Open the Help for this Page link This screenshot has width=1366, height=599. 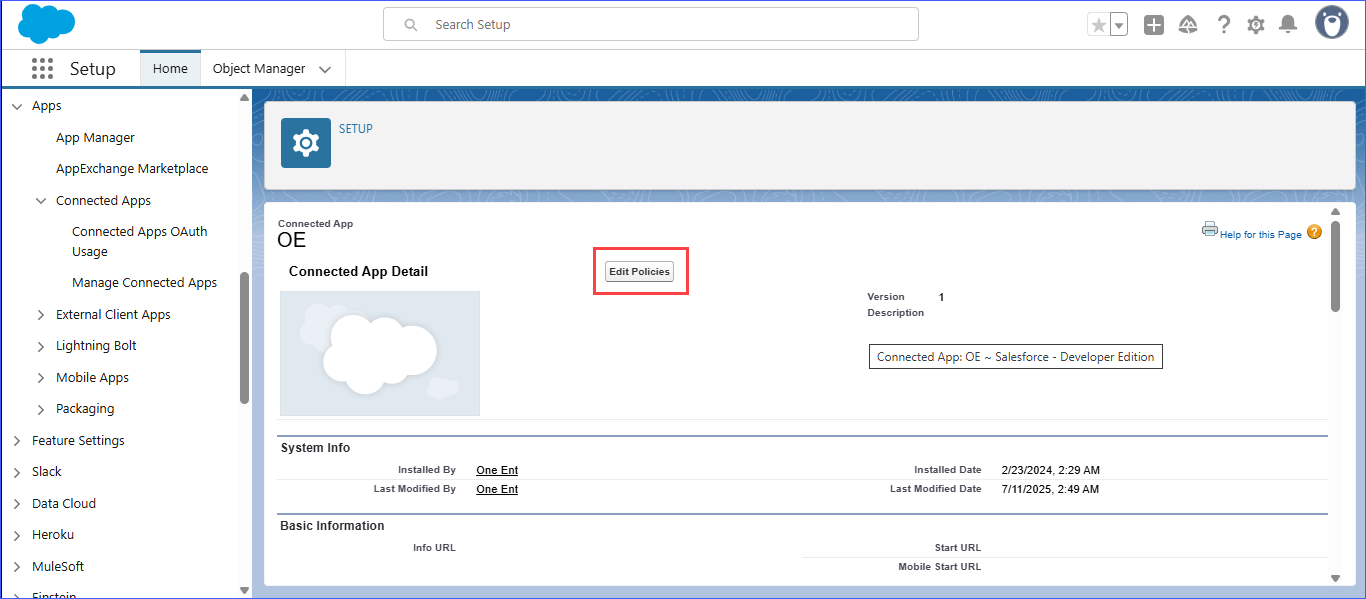click(x=1260, y=234)
